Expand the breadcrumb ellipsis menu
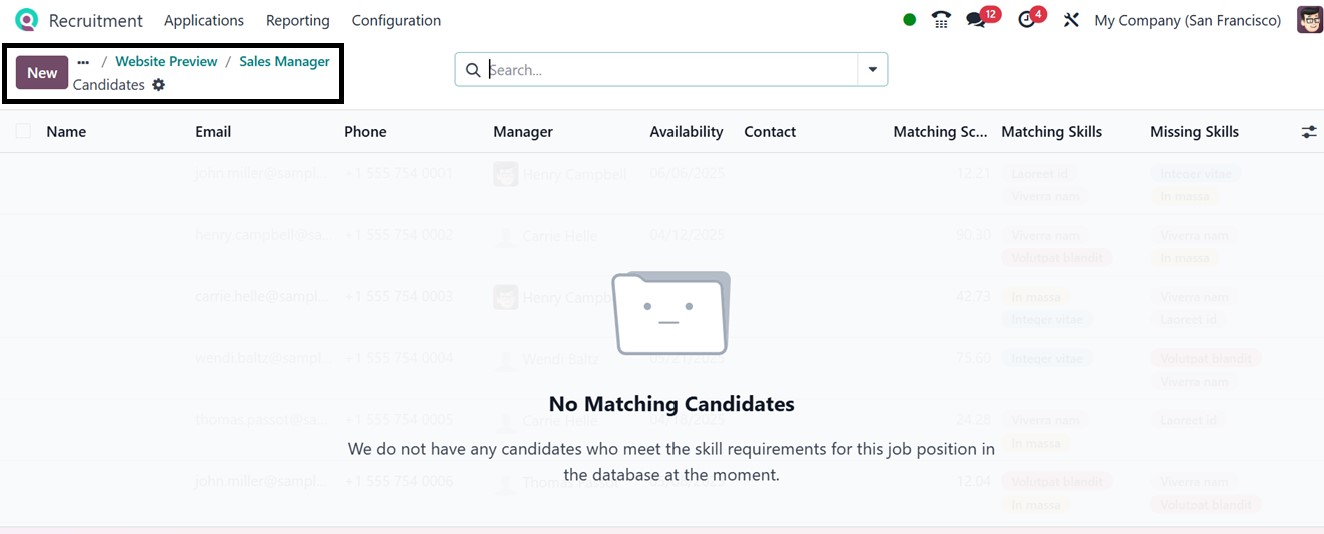The image size is (1324, 534). click(x=83, y=62)
